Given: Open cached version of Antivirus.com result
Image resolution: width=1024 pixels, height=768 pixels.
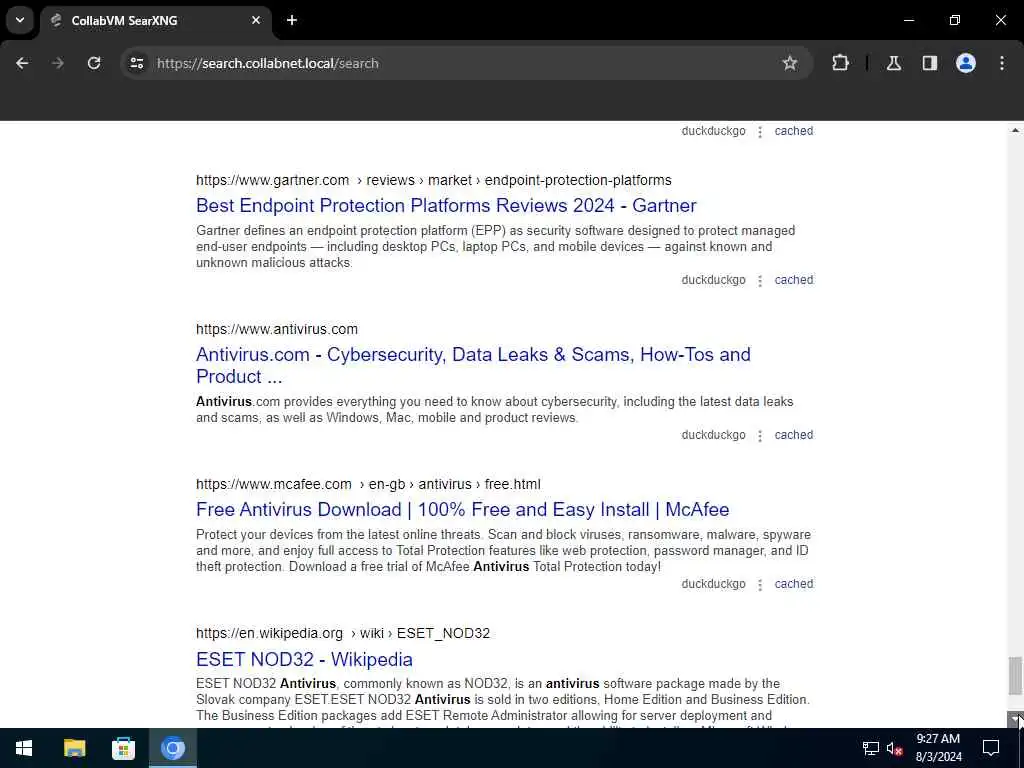Looking at the screenshot, I should click(x=793, y=435).
